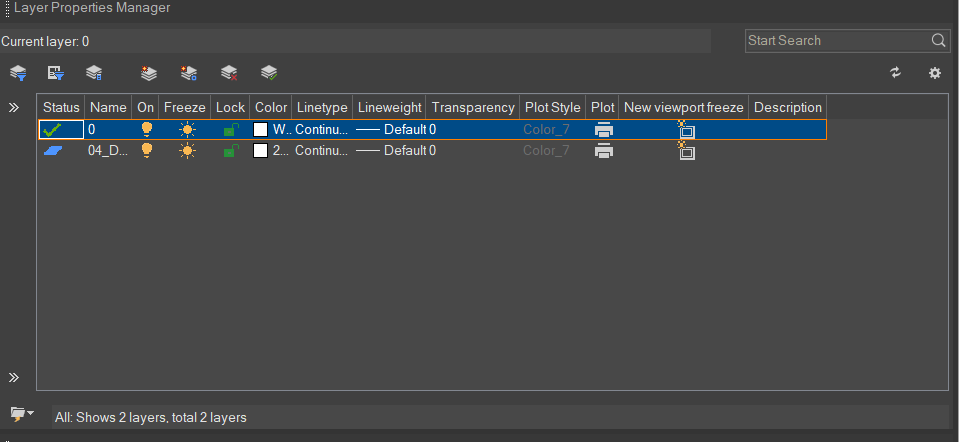
Task: Sort layers by the Status column
Action: (x=61, y=108)
